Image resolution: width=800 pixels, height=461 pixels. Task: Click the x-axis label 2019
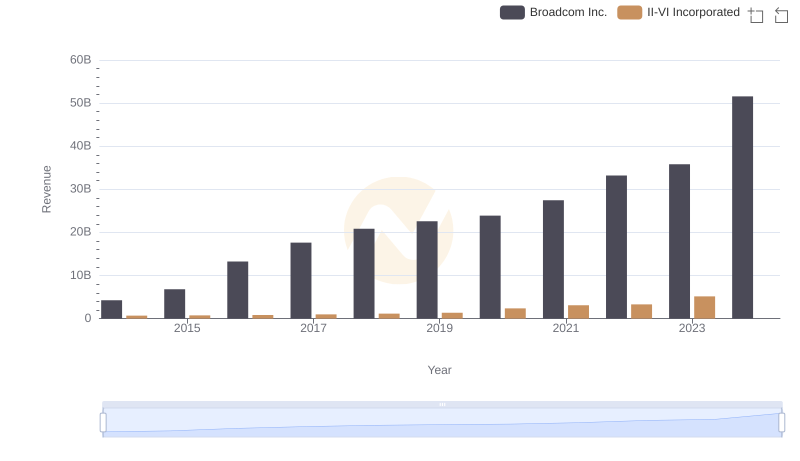click(439, 328)
